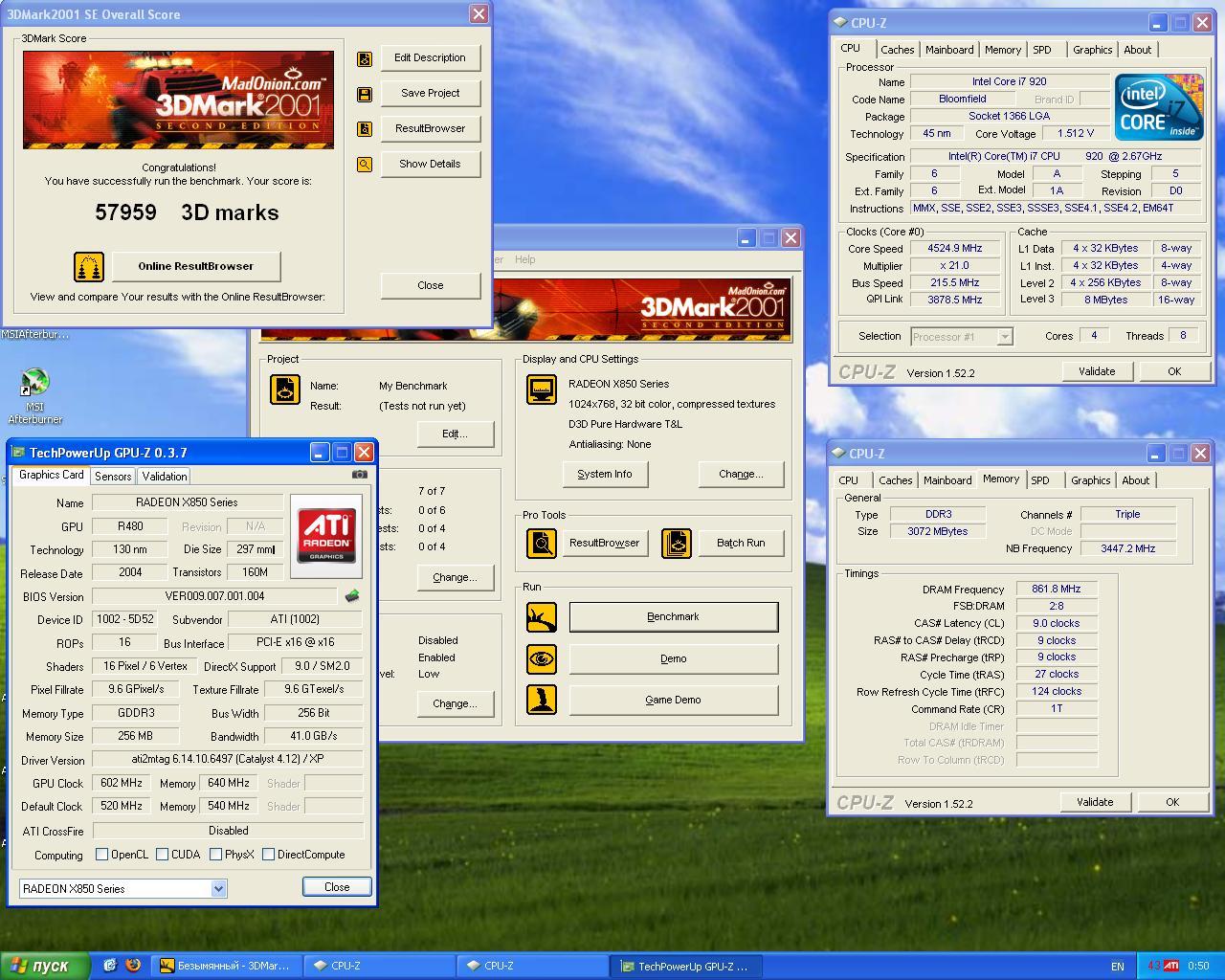Click the BIOS Version field in GPU-Z
This screenshot has width=1225, height=980.
pyautogui.click(x=215, y=596)
